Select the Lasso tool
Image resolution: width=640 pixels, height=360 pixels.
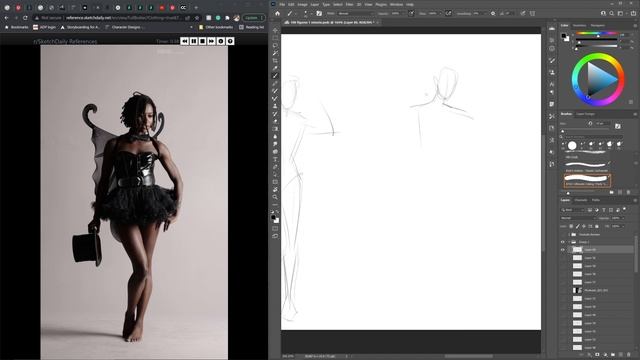(x=275, y=45)
